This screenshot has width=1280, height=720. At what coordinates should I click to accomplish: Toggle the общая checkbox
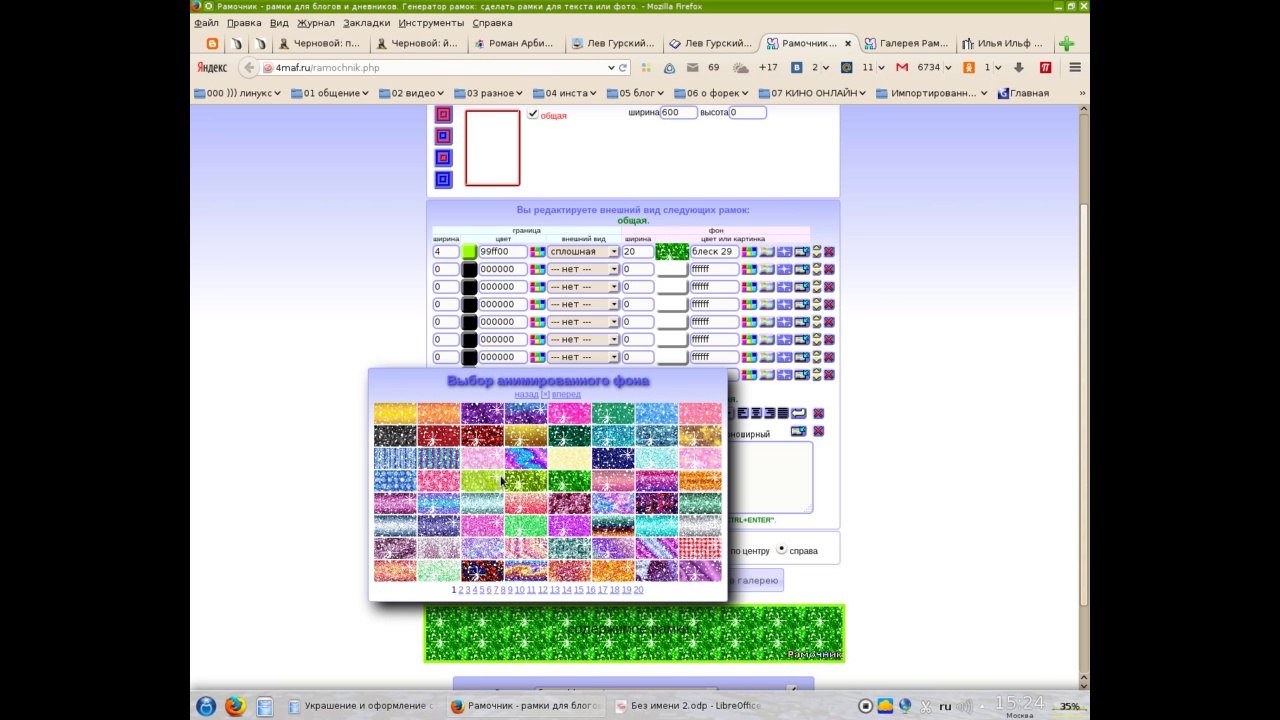[533, 114]
